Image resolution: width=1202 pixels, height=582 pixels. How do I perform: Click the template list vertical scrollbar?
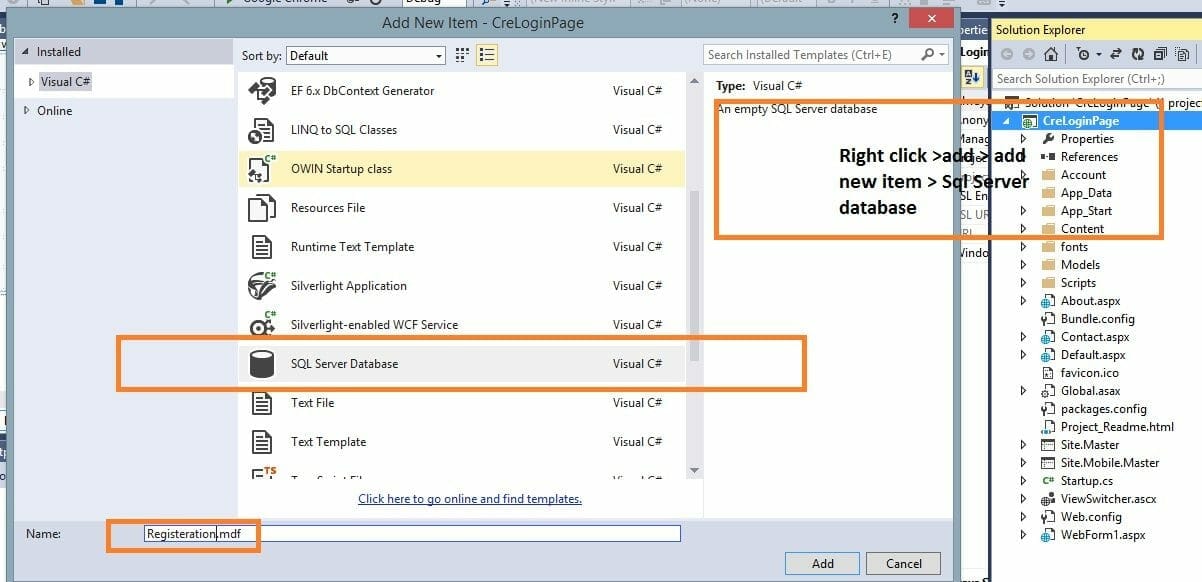pyautogui.click(x=695, y=270)
